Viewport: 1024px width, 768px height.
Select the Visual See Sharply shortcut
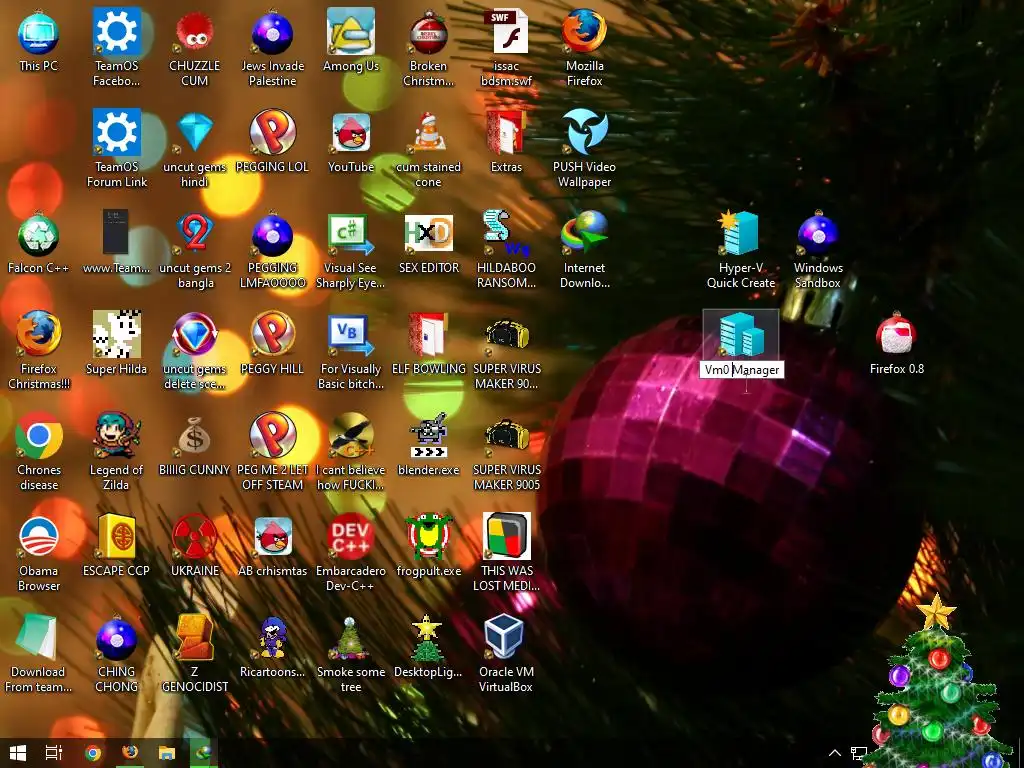click(351, 234)
